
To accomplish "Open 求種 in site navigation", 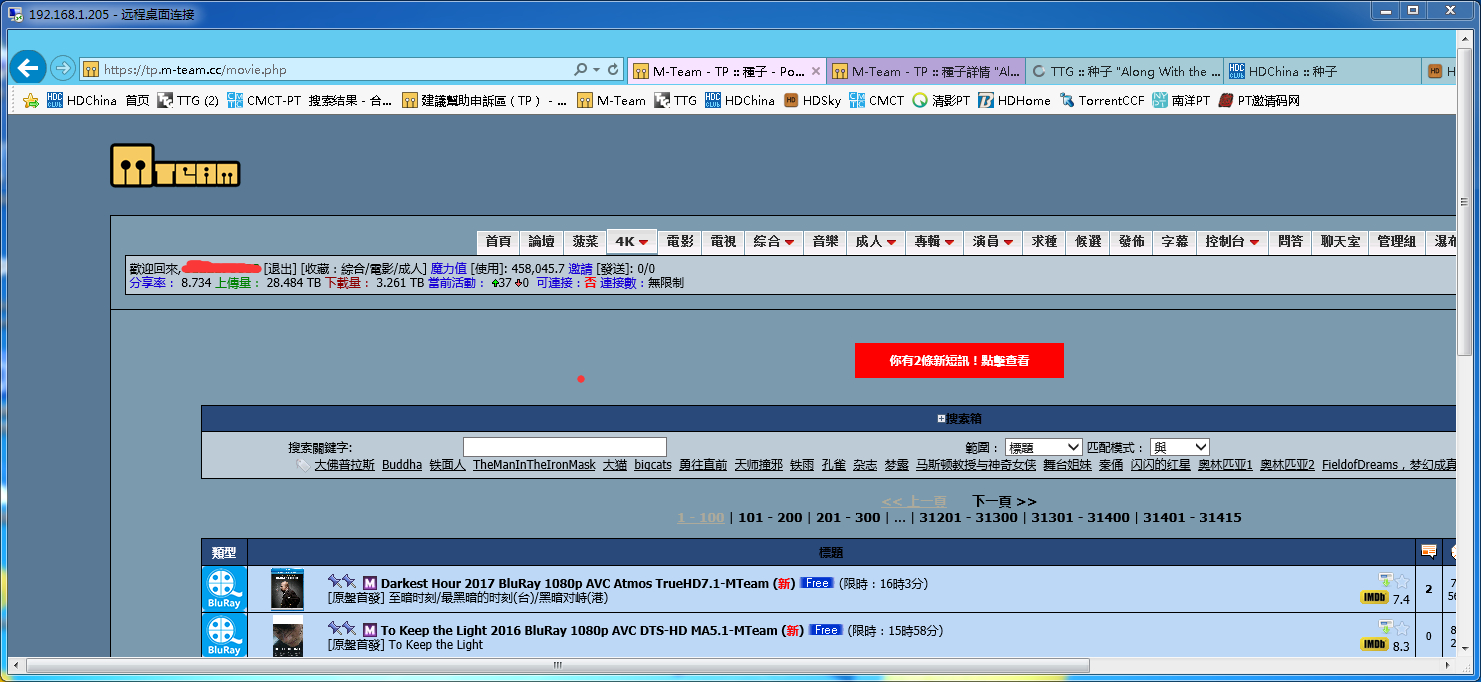I will coord(1044,241).
